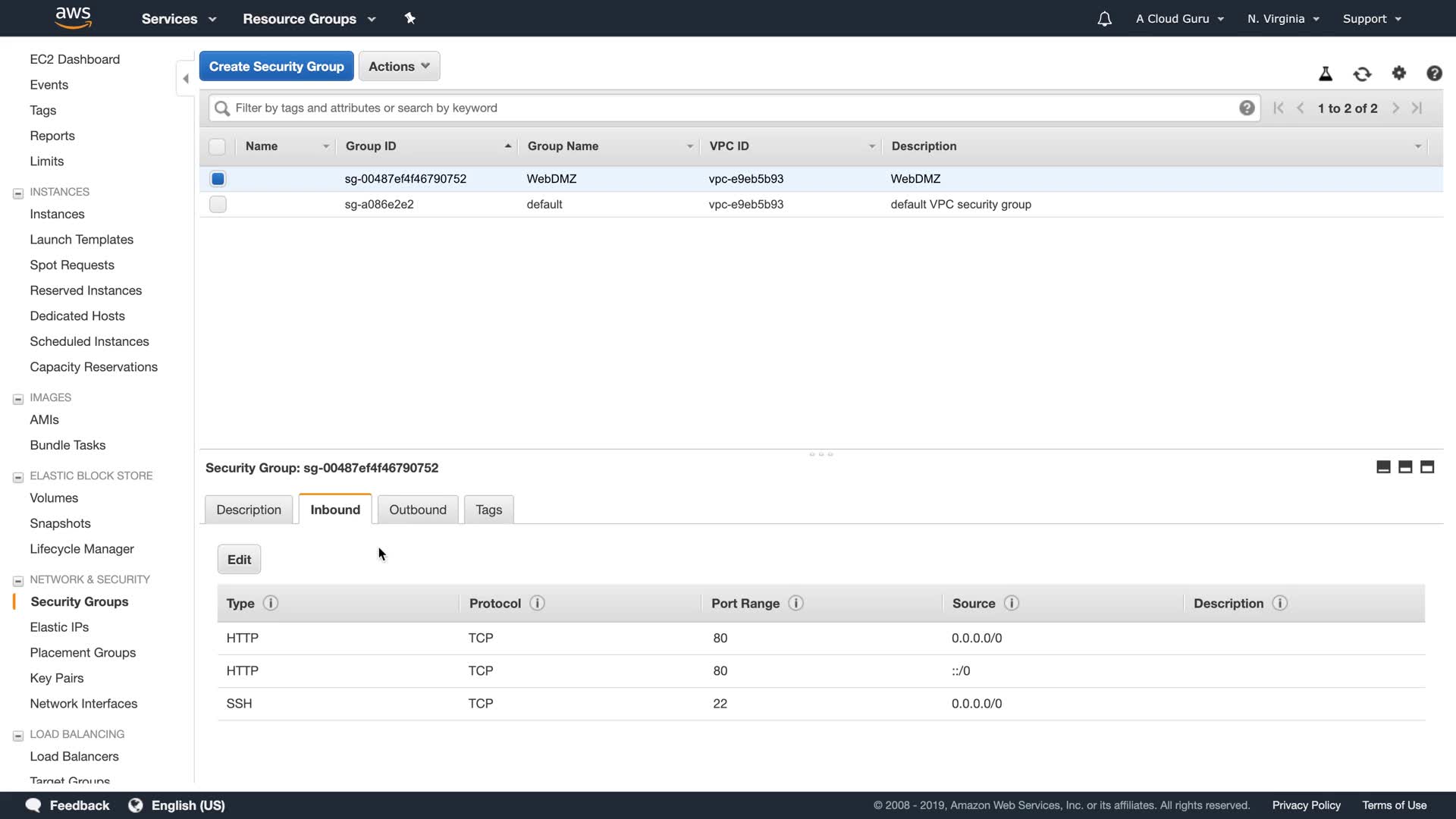1456x819 pixels.
Task: Uncheck the WebDMZ security group checkbox
Action: (218, 179)
